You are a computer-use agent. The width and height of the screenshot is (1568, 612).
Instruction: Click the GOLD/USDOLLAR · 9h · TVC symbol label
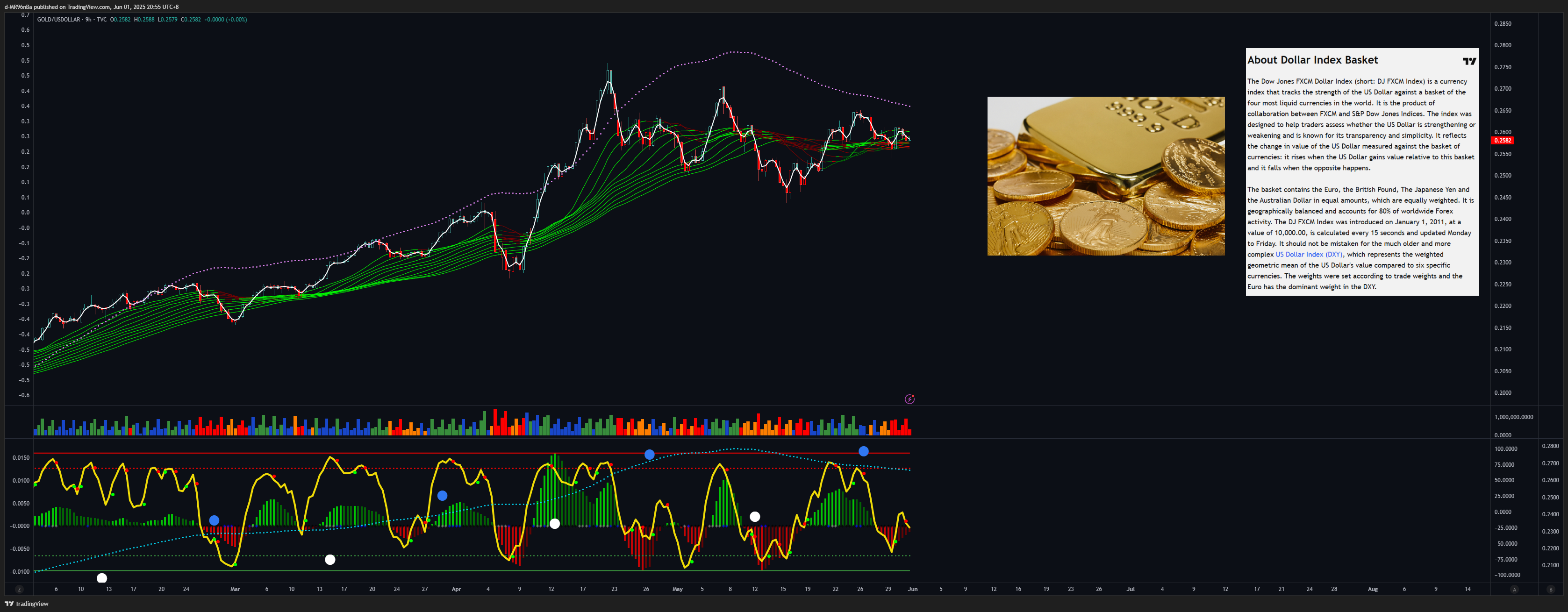pyautogui.click(x=72, y=20)
